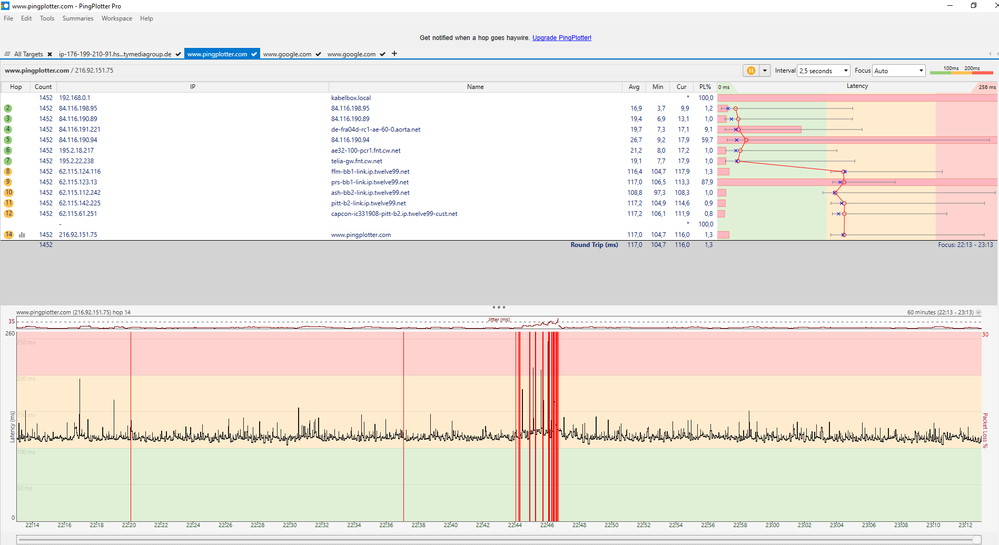The width and height of the screenshot is (999, 545).
Task: Click the Name column header
Action: (475, 87)
